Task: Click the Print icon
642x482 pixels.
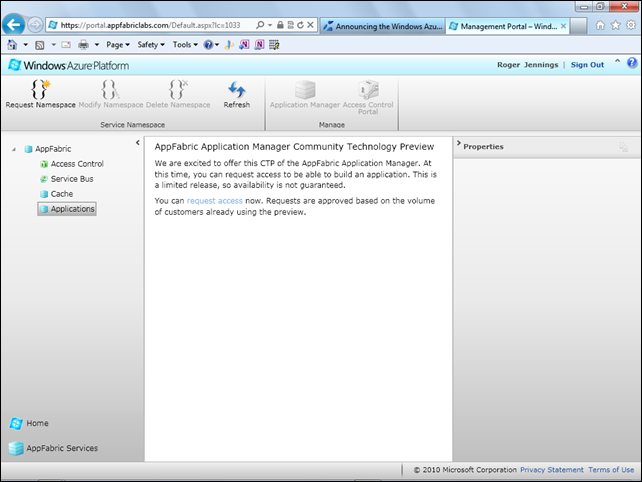Action: (83, 45)
